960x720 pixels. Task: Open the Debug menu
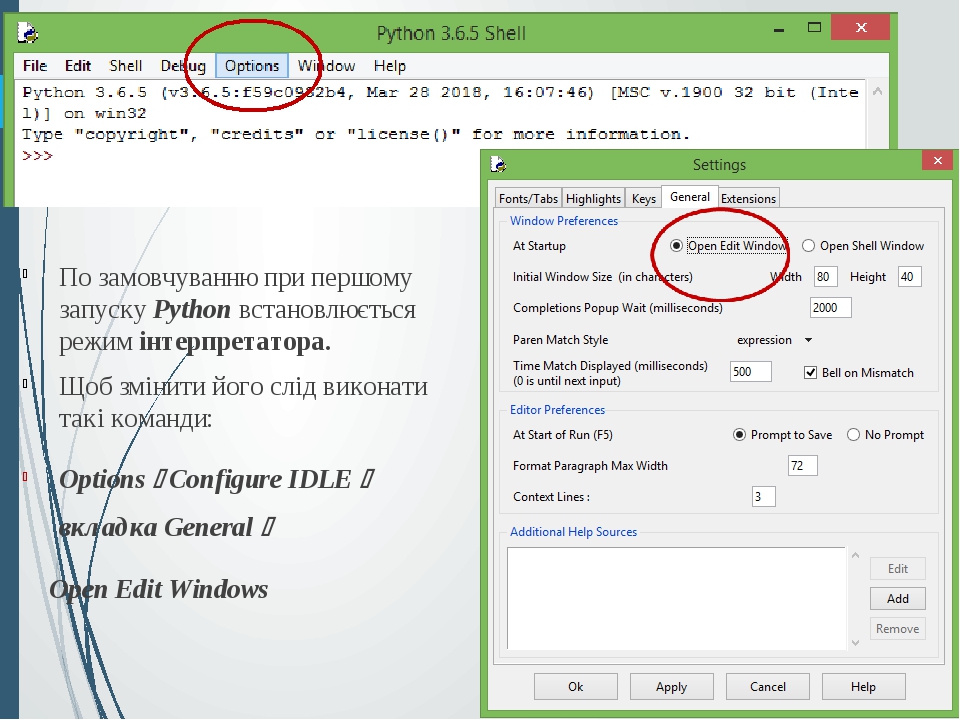pyautogui.click(x=183, y=66)
